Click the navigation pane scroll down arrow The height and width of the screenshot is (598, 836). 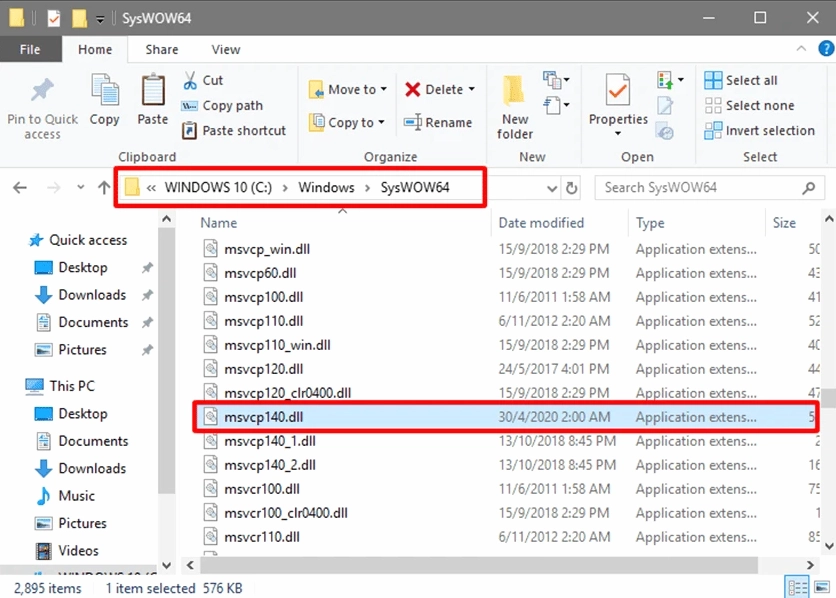click(166, 565)
